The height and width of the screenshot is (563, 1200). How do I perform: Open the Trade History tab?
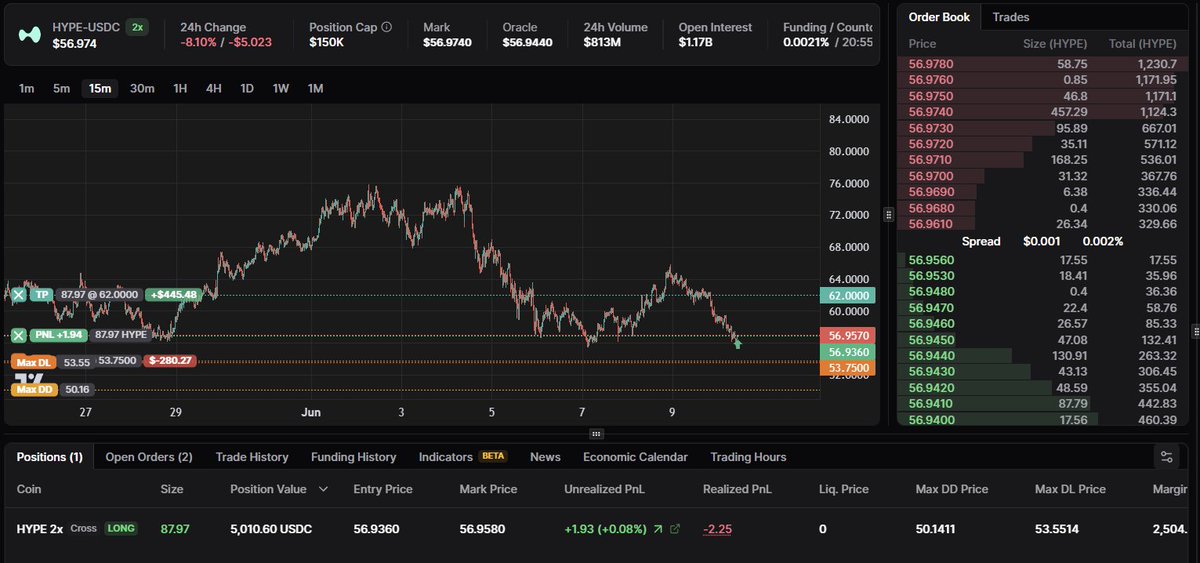[x=252, y=457]
